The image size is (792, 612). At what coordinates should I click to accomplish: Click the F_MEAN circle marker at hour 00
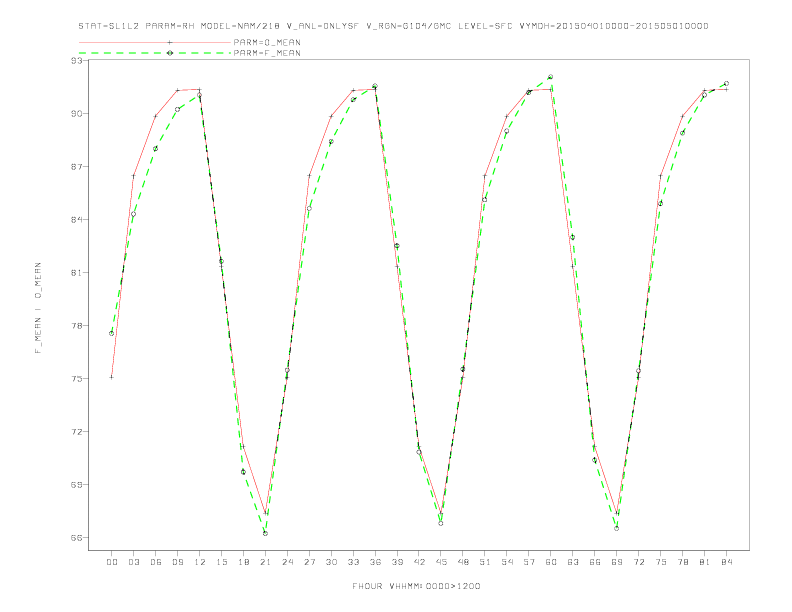(x=111, y=333)
